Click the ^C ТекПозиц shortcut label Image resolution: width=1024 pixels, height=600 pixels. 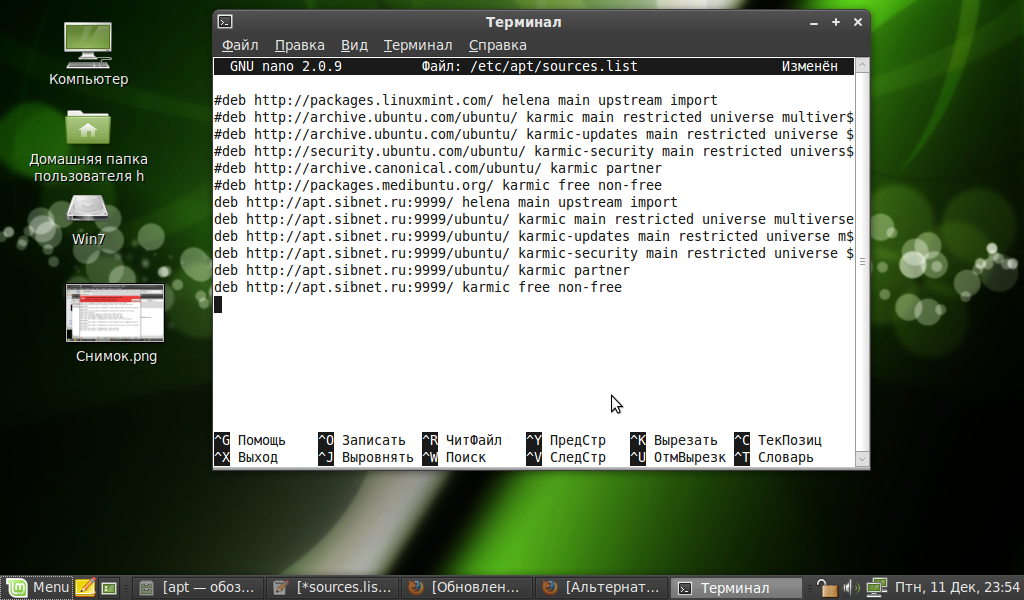[778, 440]
